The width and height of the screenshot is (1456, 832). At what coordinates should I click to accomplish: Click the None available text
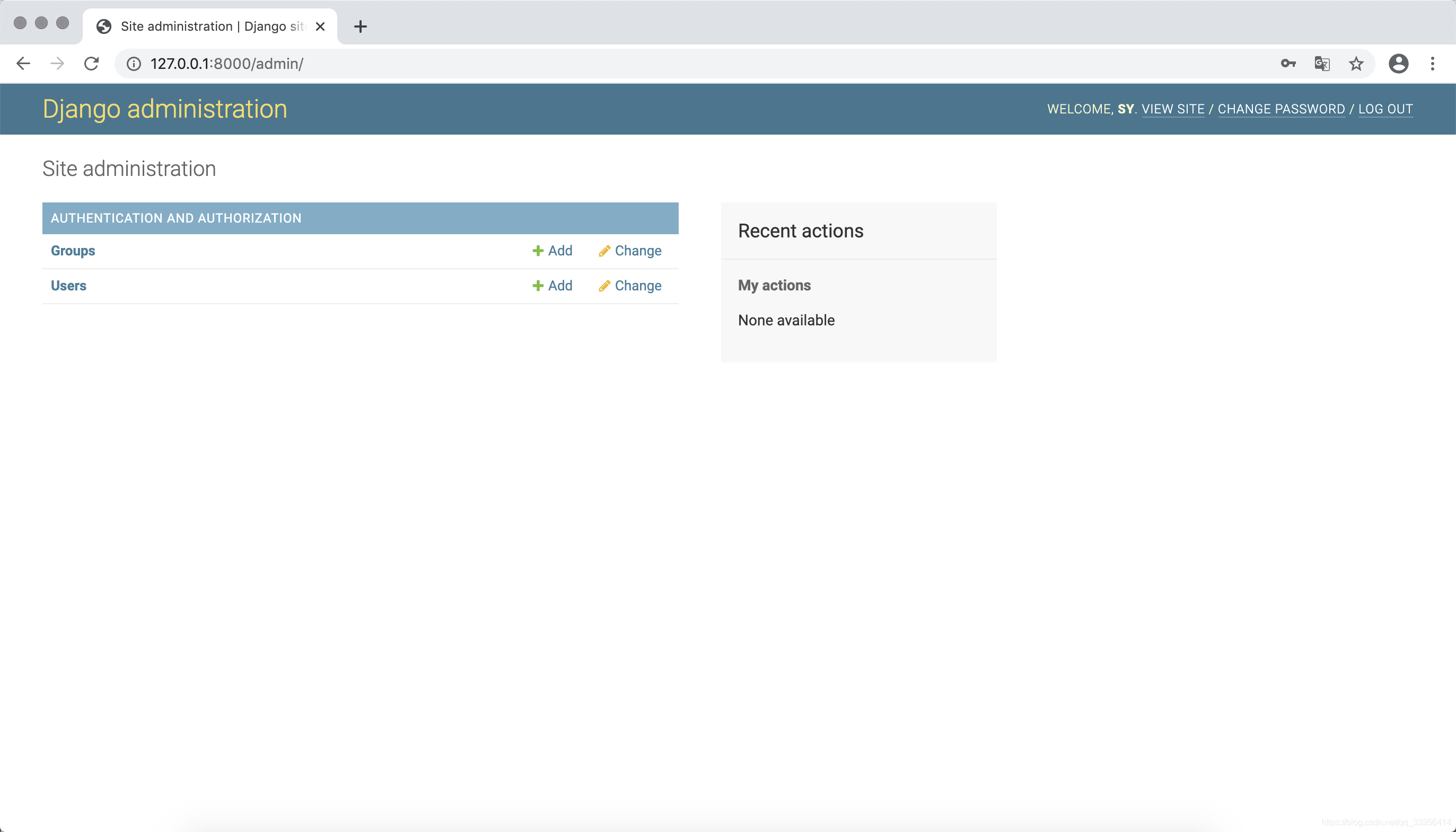786,320
